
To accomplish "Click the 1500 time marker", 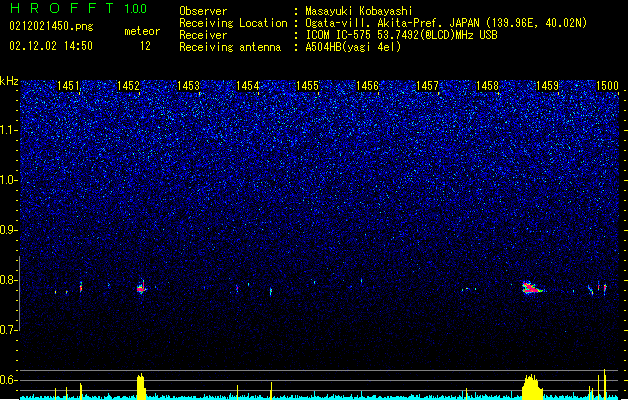I will [x=607, y=86].
